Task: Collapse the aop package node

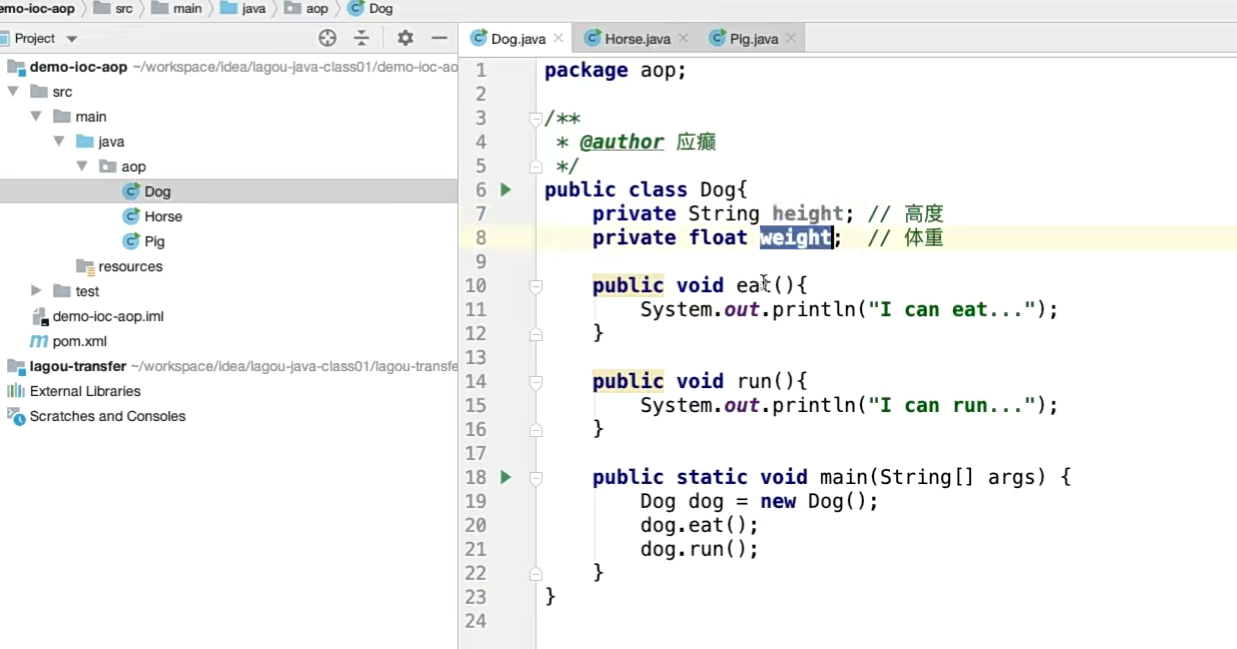Action: [82, 166]
